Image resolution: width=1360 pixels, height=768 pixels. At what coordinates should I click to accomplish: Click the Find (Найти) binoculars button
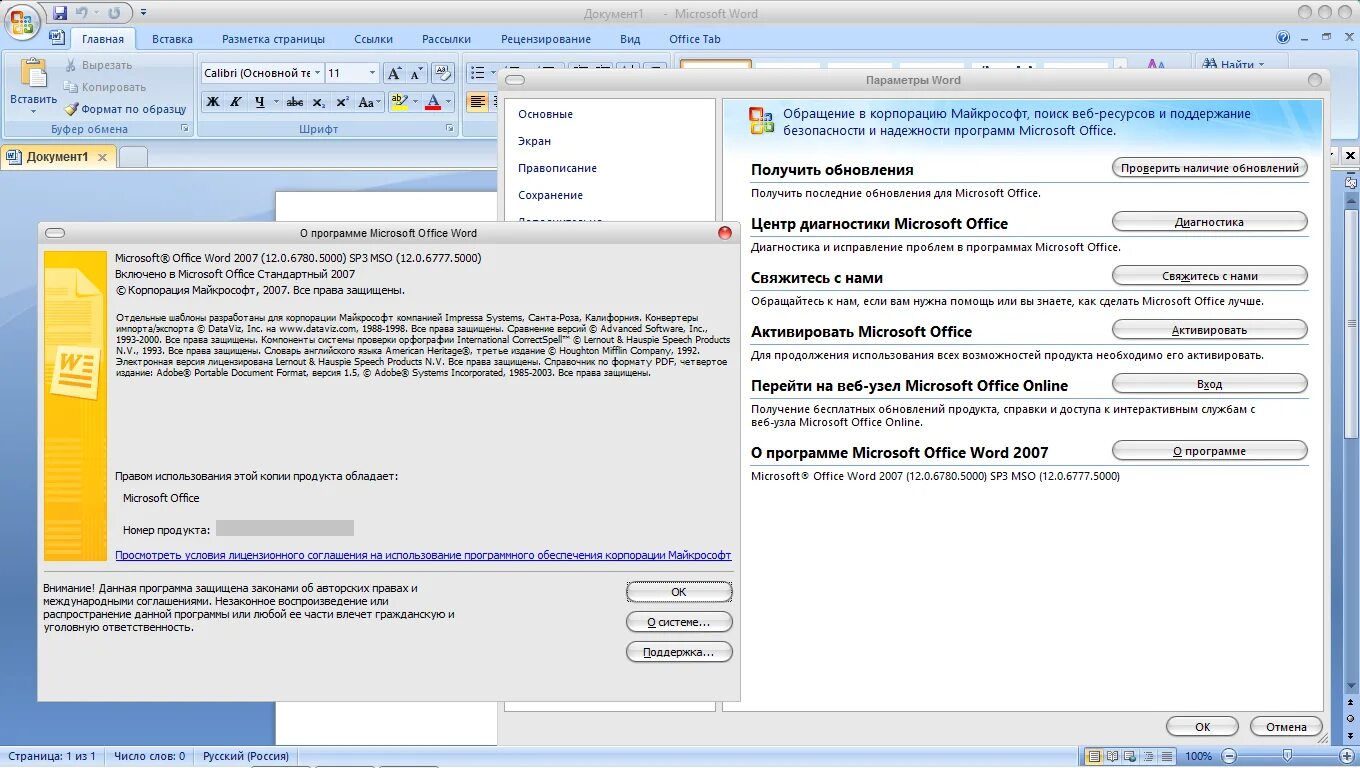[1234, 64]
